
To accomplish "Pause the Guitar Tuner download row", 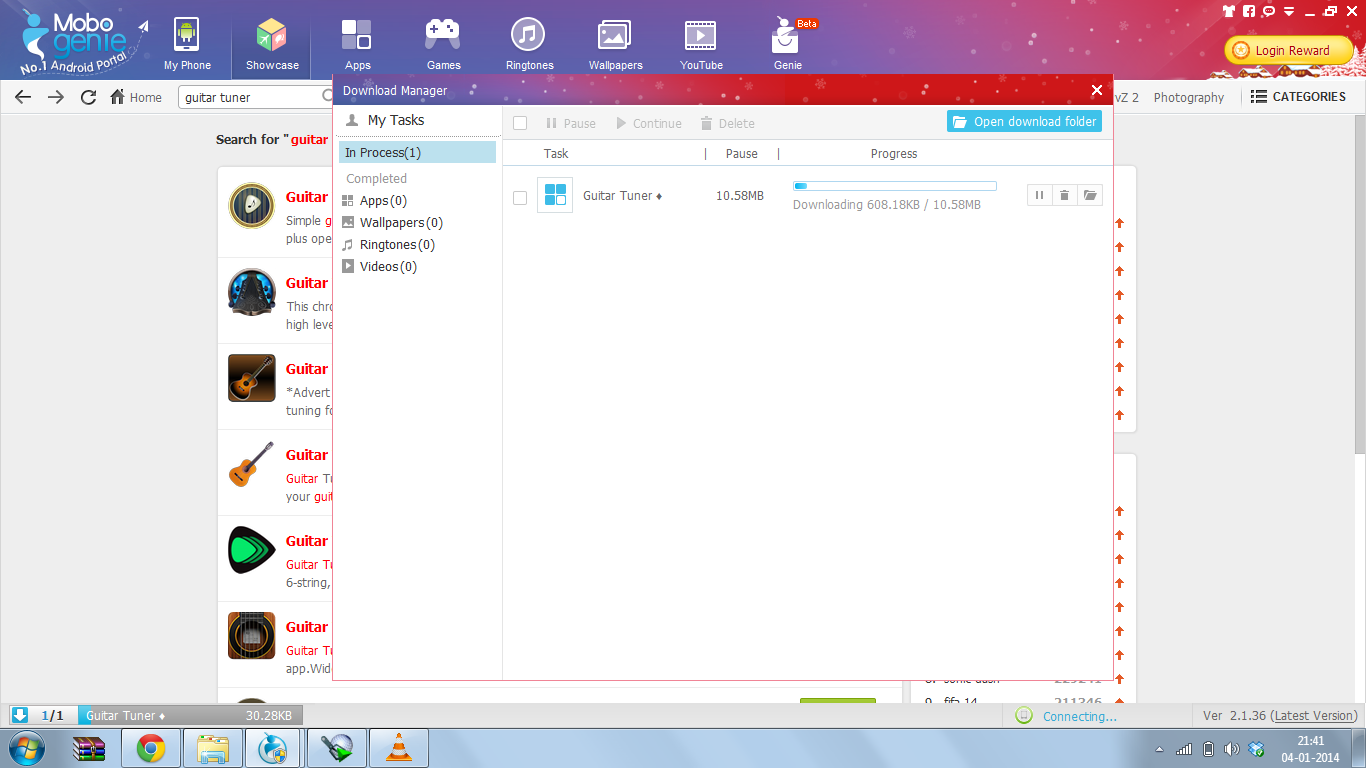I will [1039, 196].
